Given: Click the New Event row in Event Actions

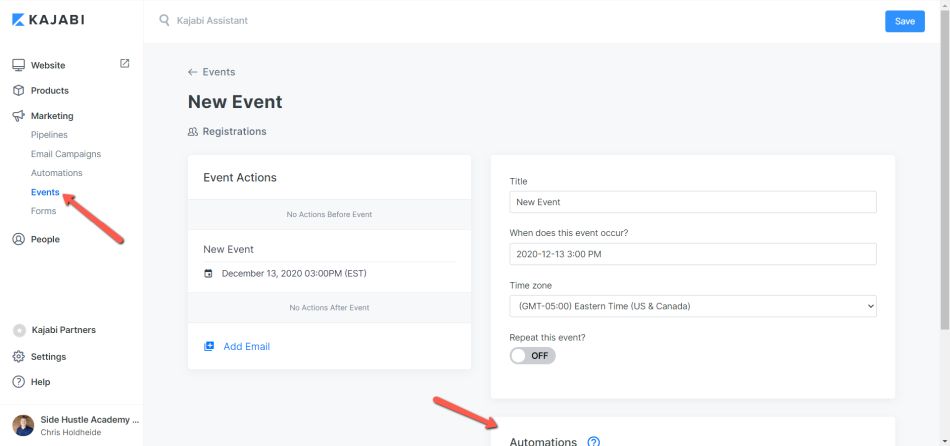Looking at the screenshot, I should tap(228, 249).
